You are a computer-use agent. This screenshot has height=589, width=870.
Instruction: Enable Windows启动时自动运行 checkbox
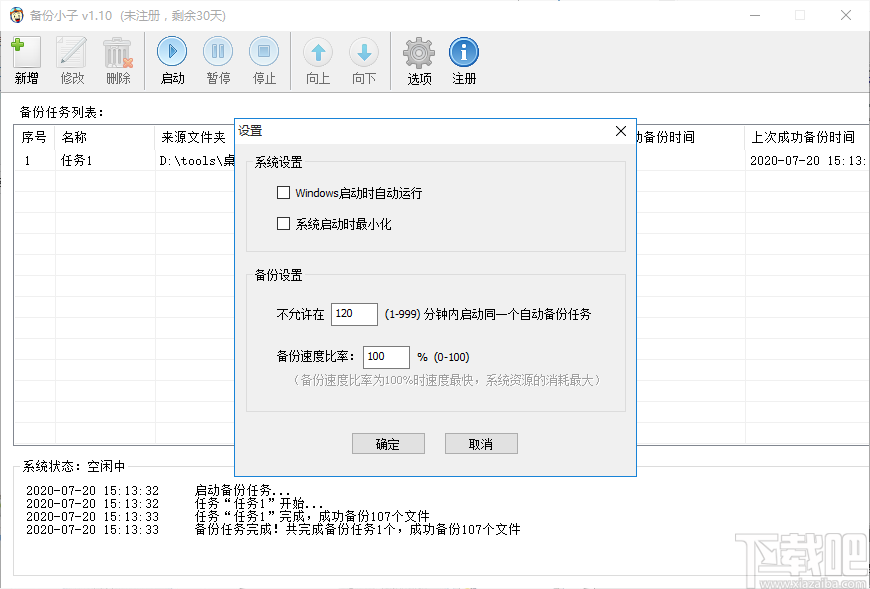pos(283,193)
